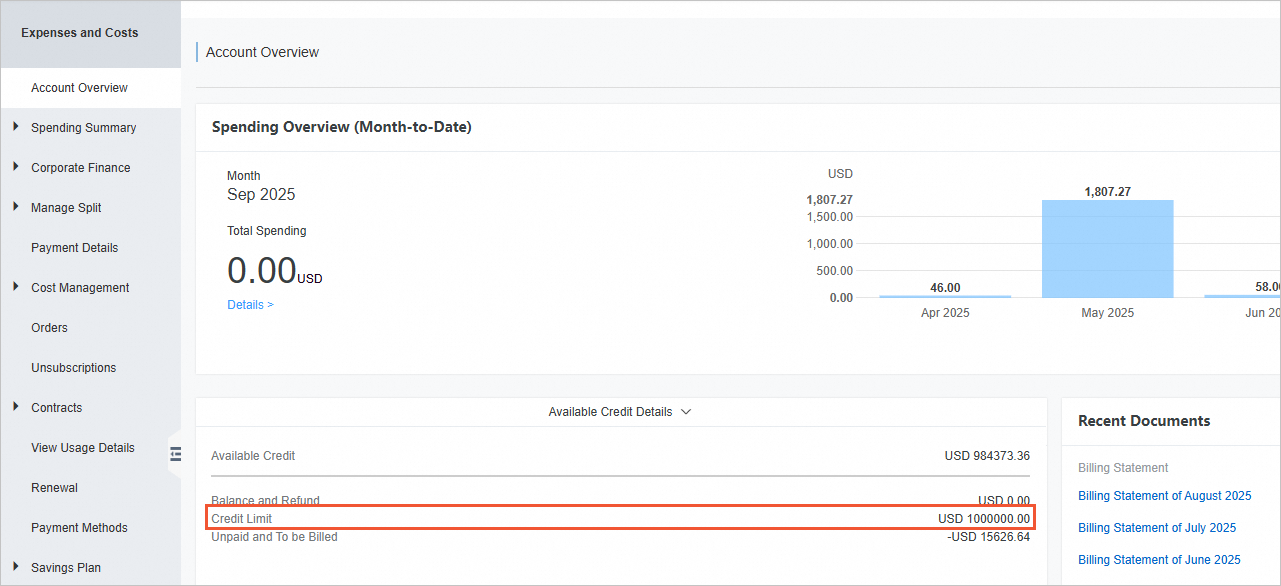Select Account Overview in the sidebar
This screenshot has width=1281, height=586.
(79, 88)
